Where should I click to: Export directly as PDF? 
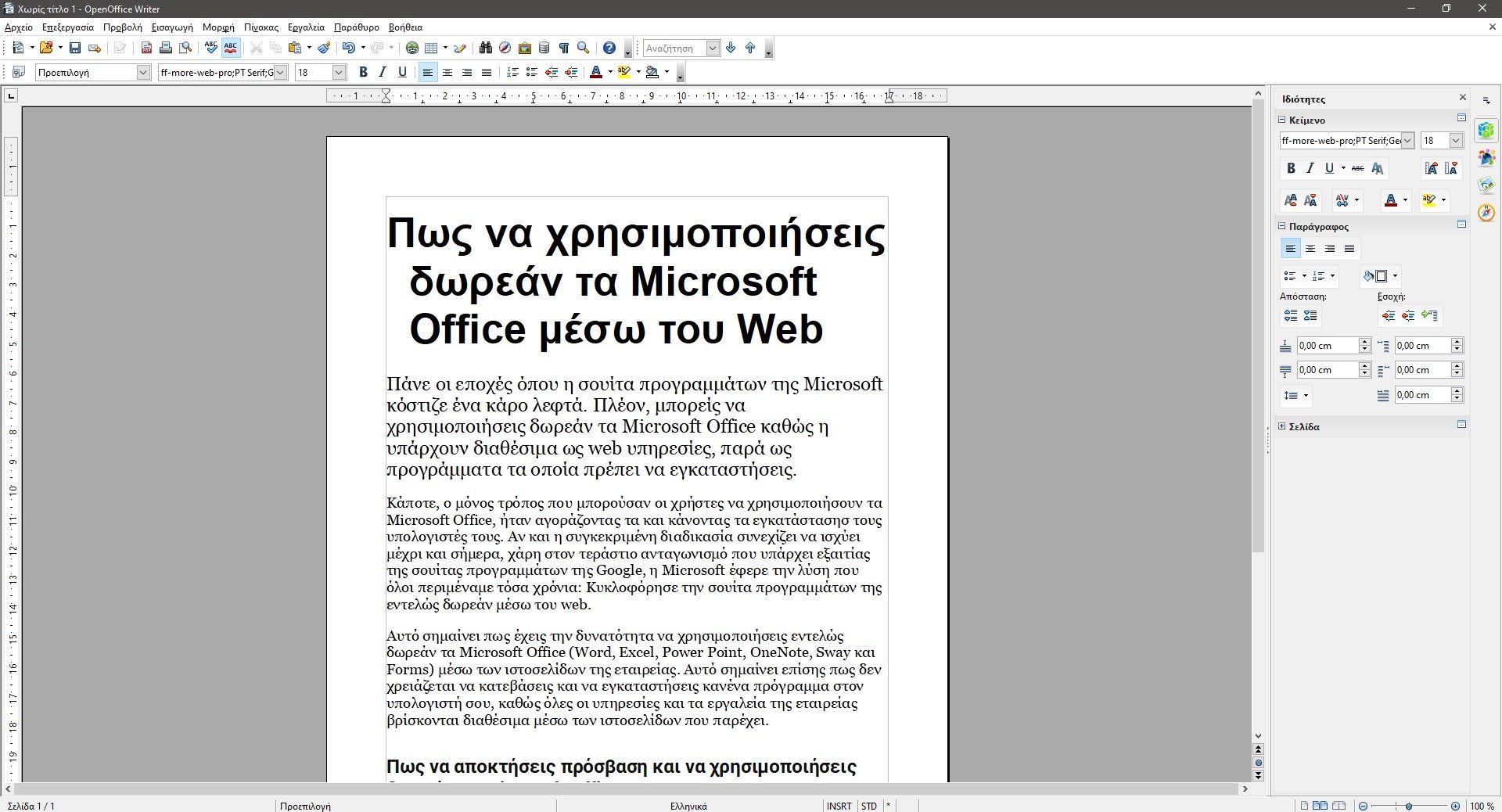click(x=146, y=49)
